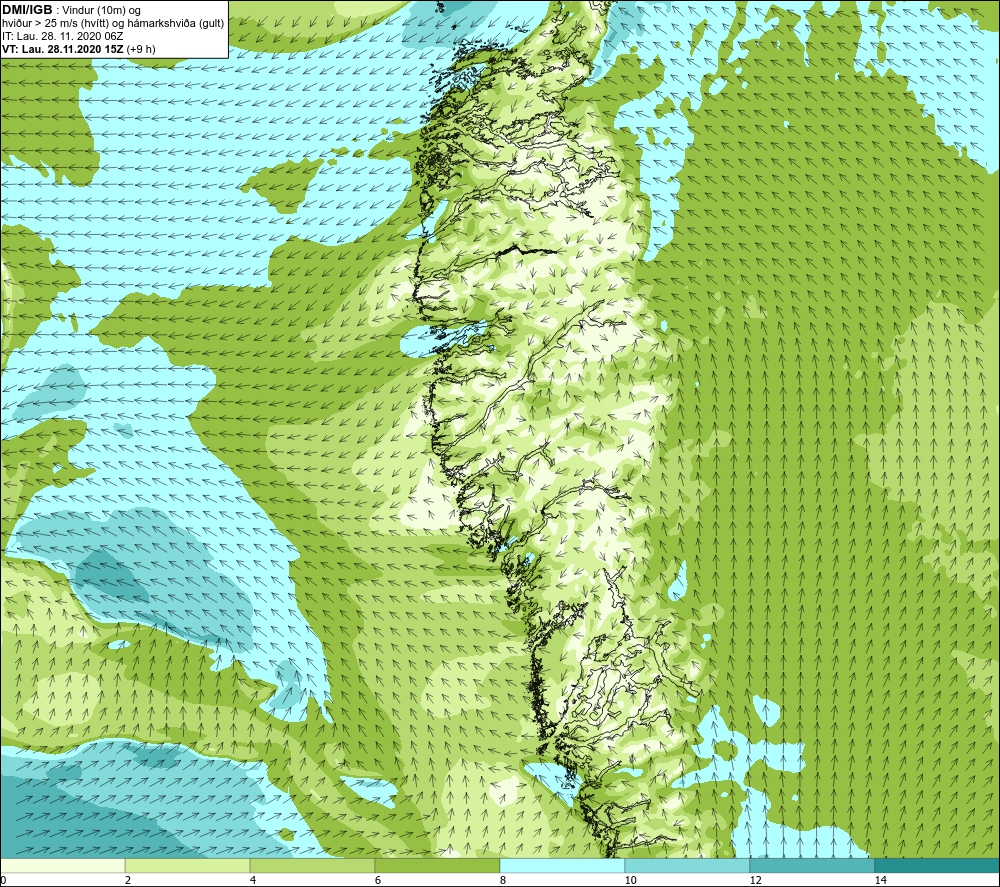The width and height of the screenshot is (1000, 887).
Task: Click the 8–10 m/s light cyan swatch
Action: point(562,866)
